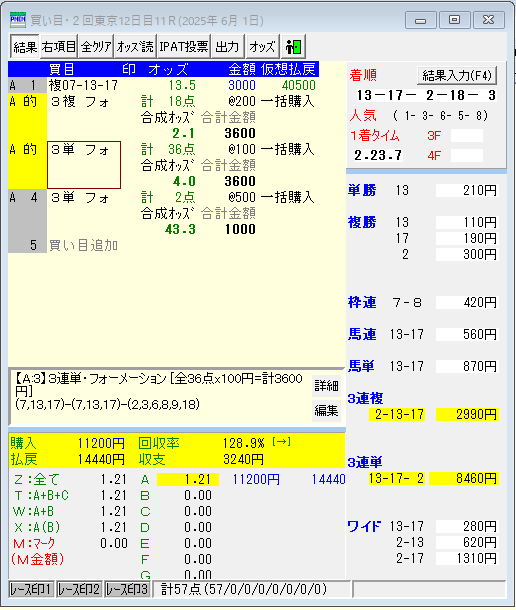Click the T:A+B+C summary row
516x610 pixels.
[70, 495]
